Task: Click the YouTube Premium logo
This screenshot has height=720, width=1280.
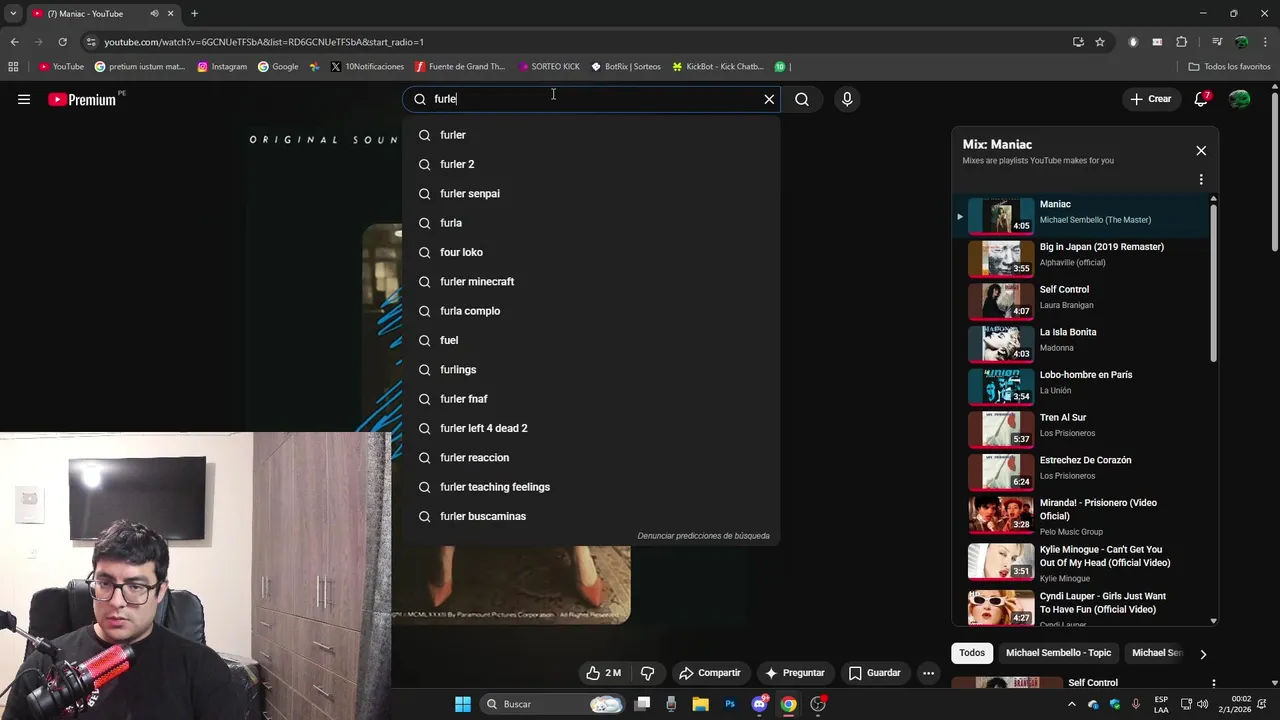Action: 82,99
